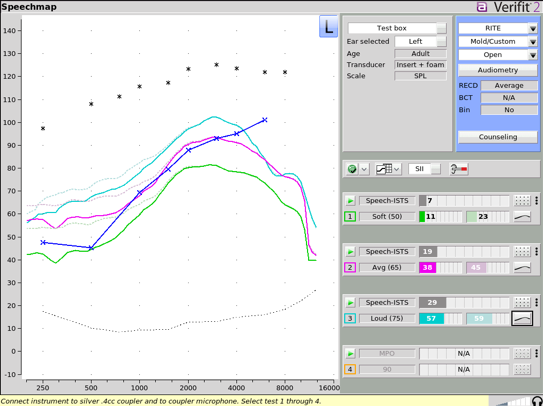Change the Ear selected Left field
Image resolution: width=543 pixels, height=406 pixels.
[x=420, y=42]
